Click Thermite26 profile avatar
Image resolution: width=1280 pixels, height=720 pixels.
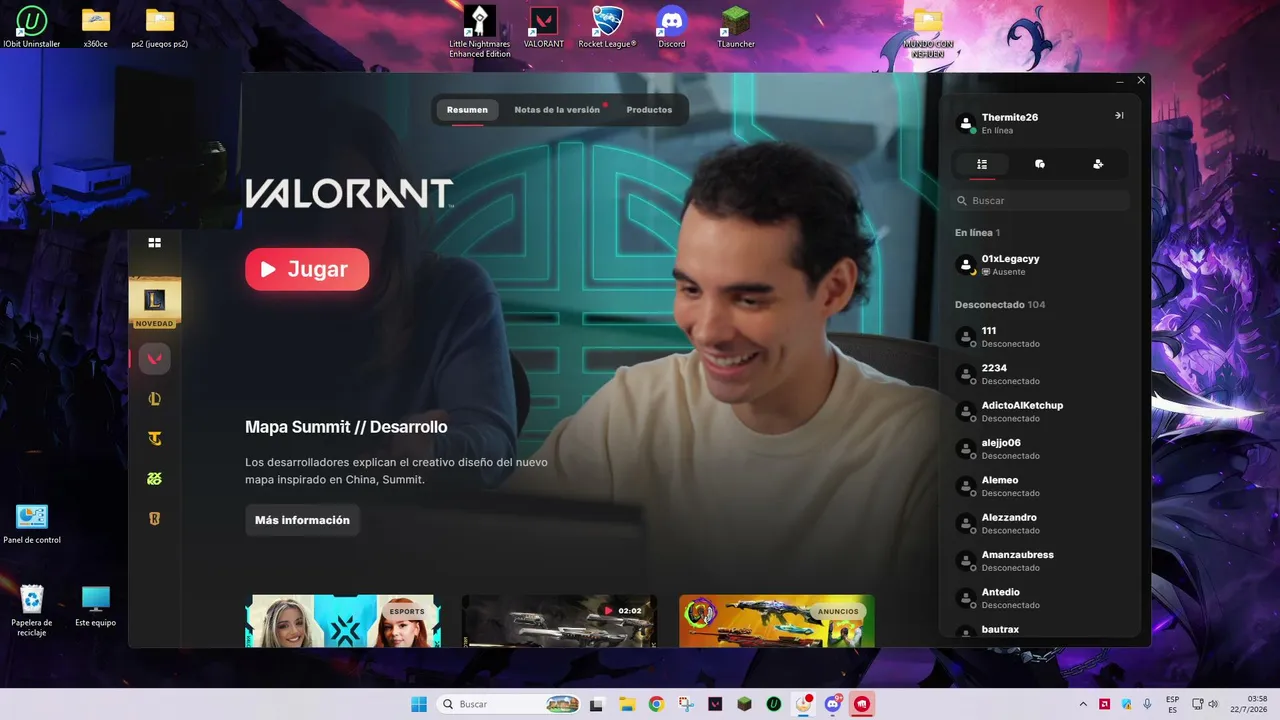tap(966, 123)
